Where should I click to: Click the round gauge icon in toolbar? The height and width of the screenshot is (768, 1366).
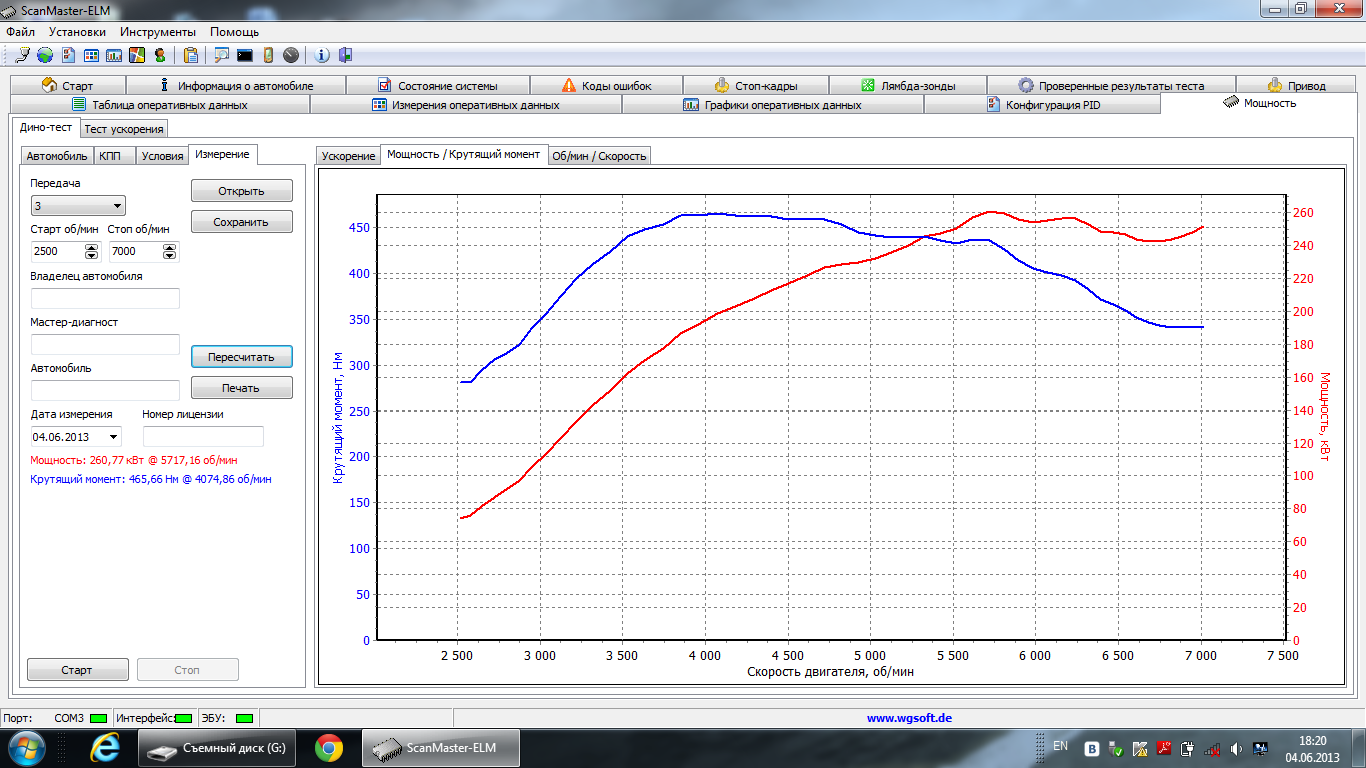291,55
